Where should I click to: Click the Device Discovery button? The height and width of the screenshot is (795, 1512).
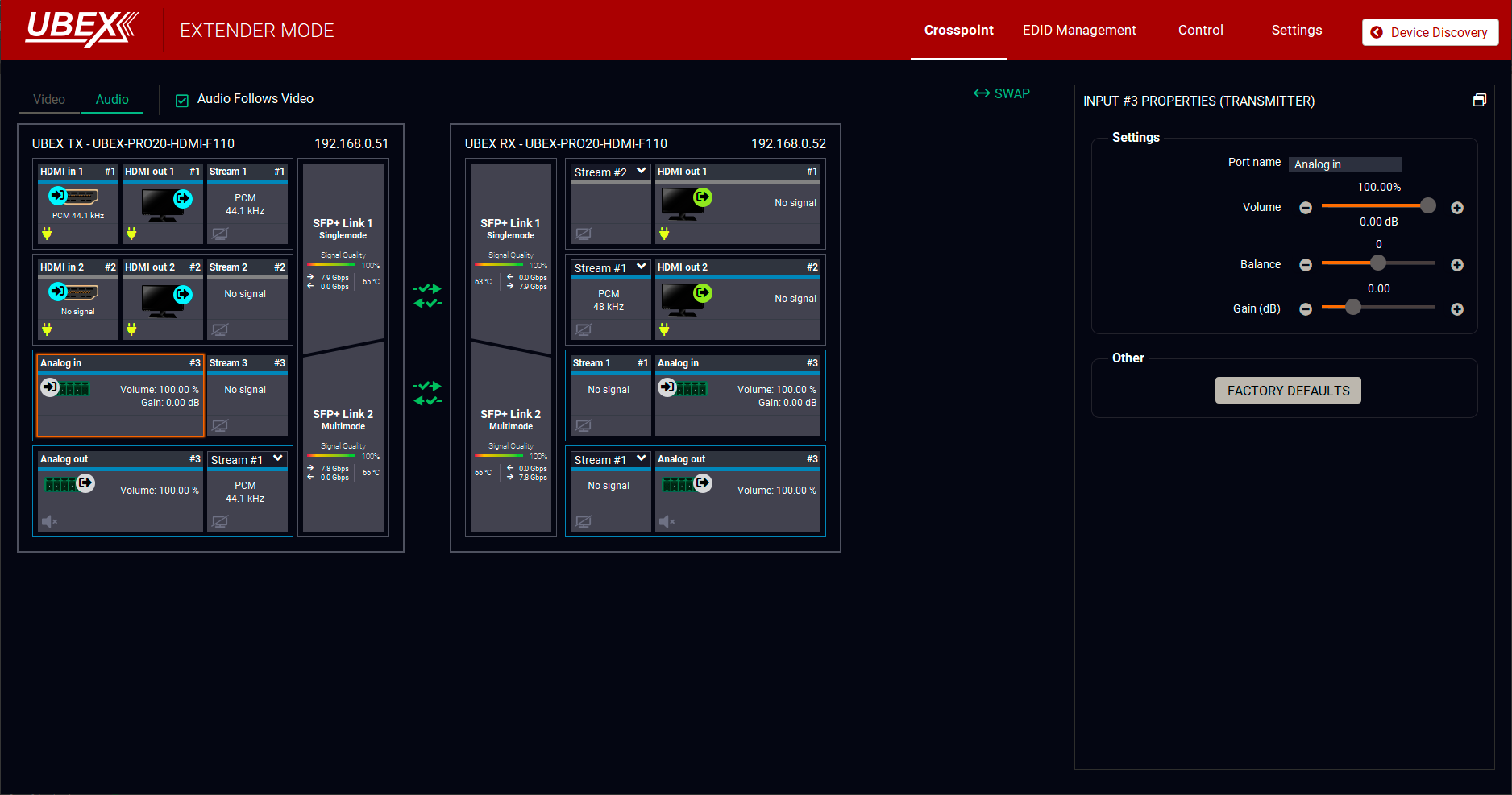(x=1430, y=32)
